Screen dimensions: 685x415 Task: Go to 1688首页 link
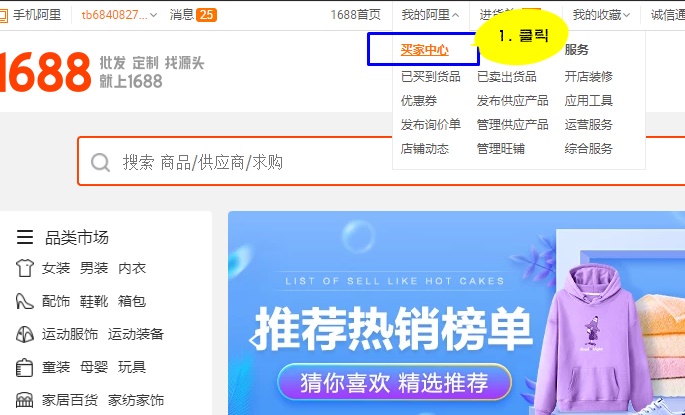coord(356,15)
